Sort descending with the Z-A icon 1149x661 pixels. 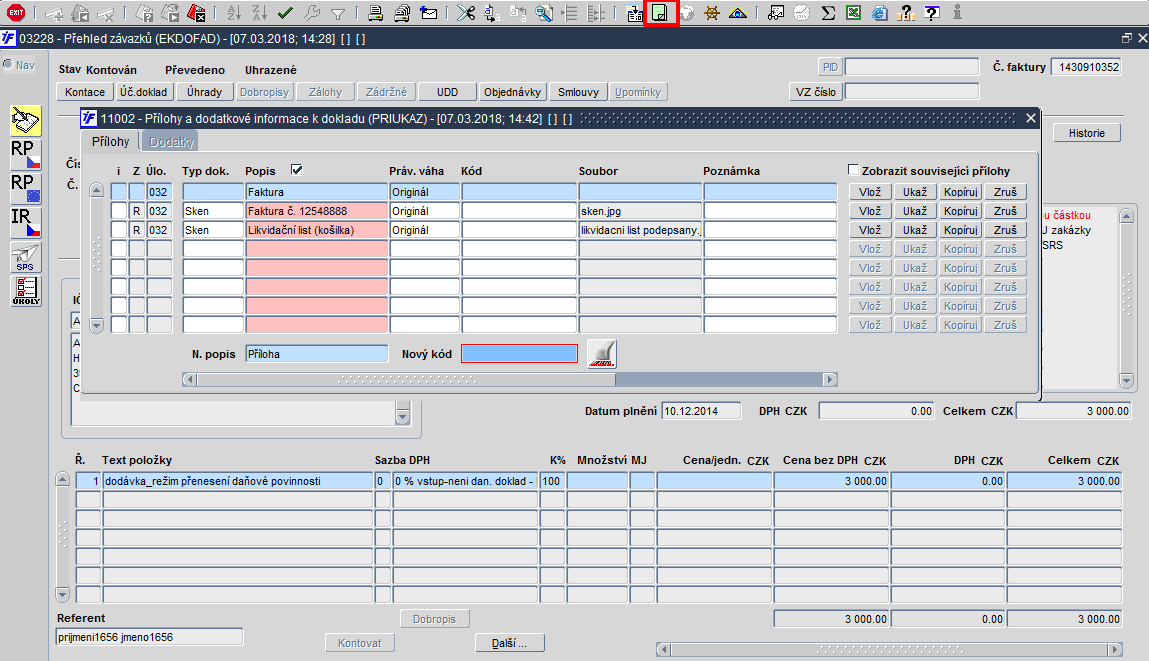click(x=259, y=12)
